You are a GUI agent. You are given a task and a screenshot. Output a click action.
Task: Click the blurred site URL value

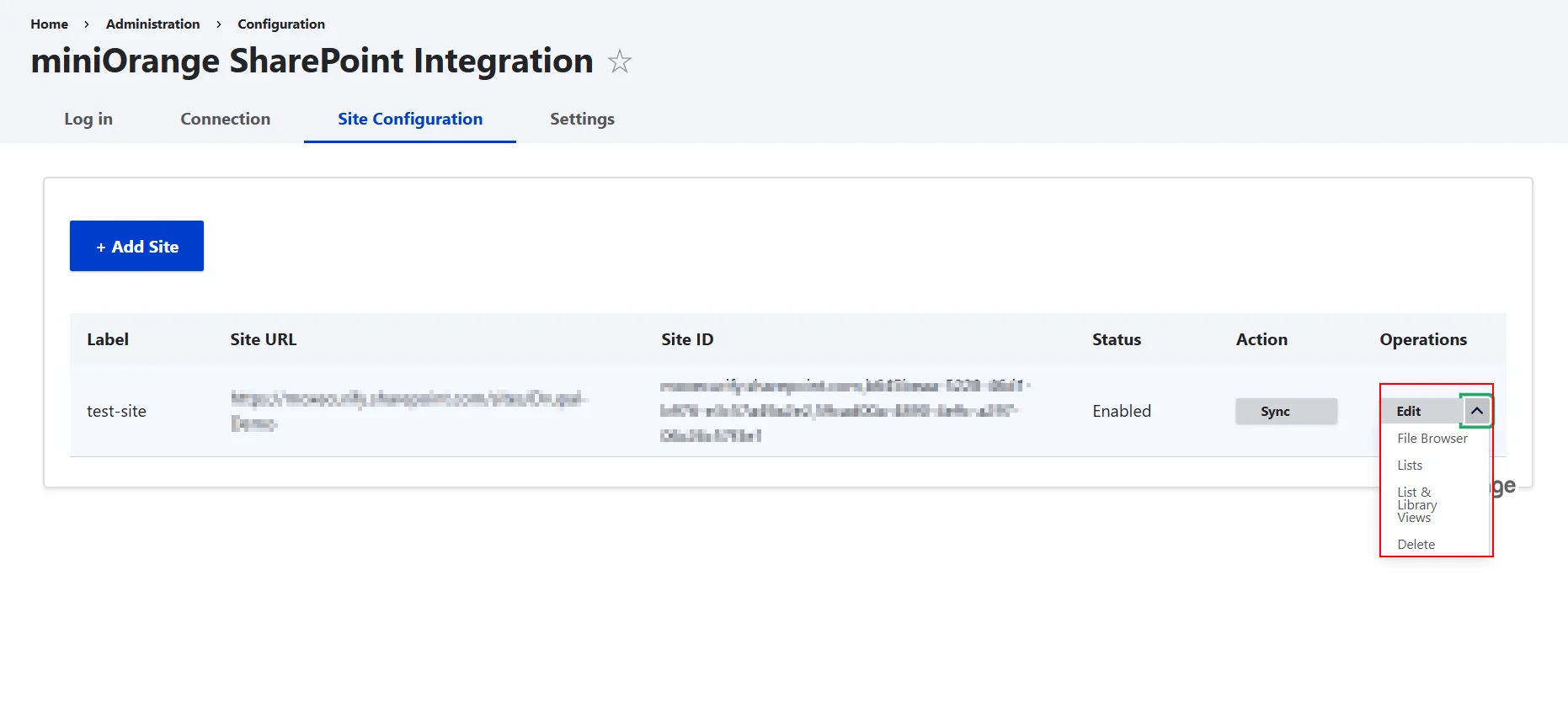point(410,411)
